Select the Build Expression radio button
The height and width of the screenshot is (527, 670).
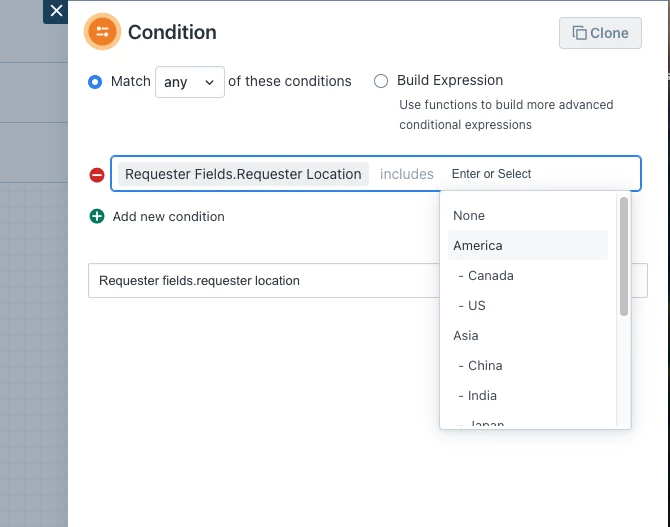point(381,81)
